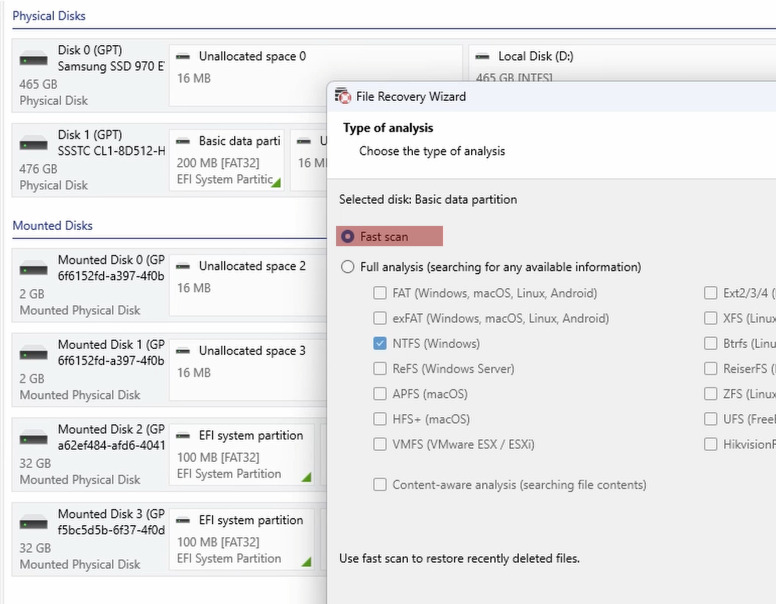Click the Selected disk: Basic data partition label

tap(428, 200)
